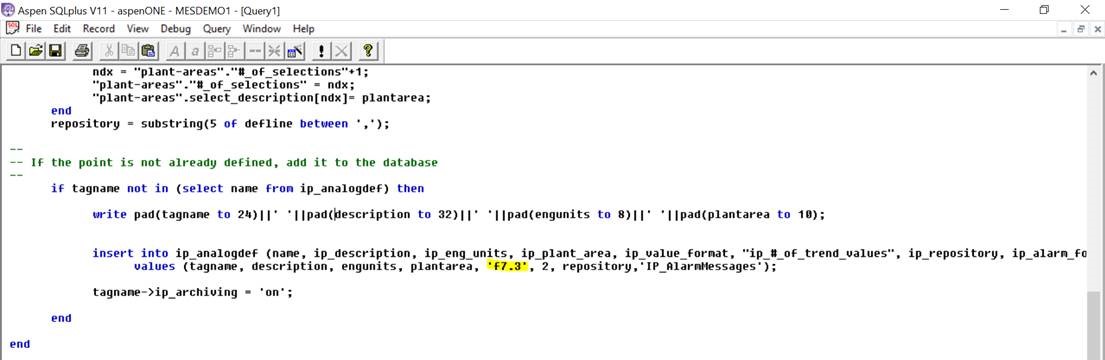Screen dimensions: 1105x360
Task: Click the final 'end' keyword at bottom
Action: click(x=20, y=344)
